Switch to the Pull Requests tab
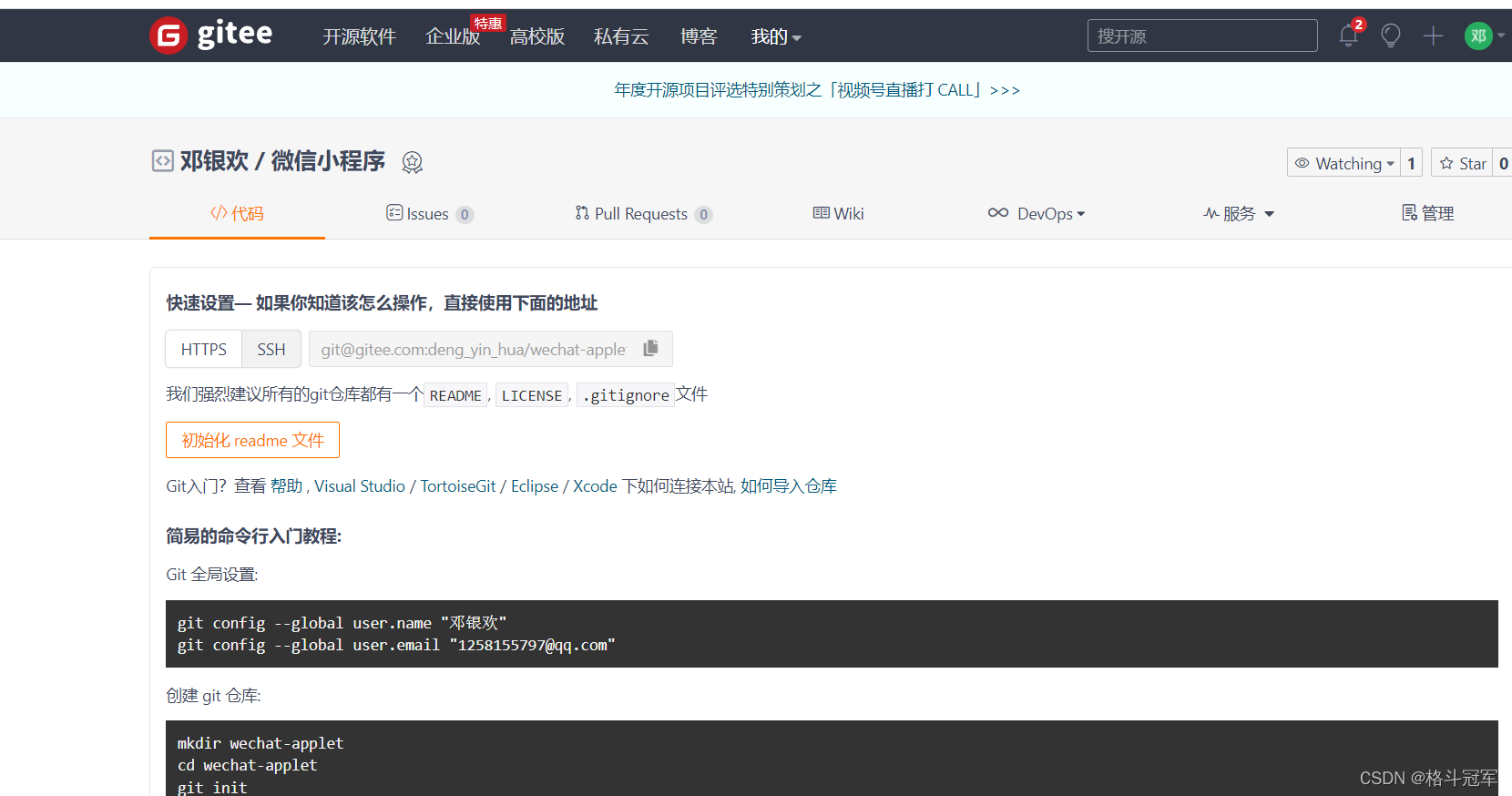The height and width of the screenshot is (796, 1512). (643, 214)
